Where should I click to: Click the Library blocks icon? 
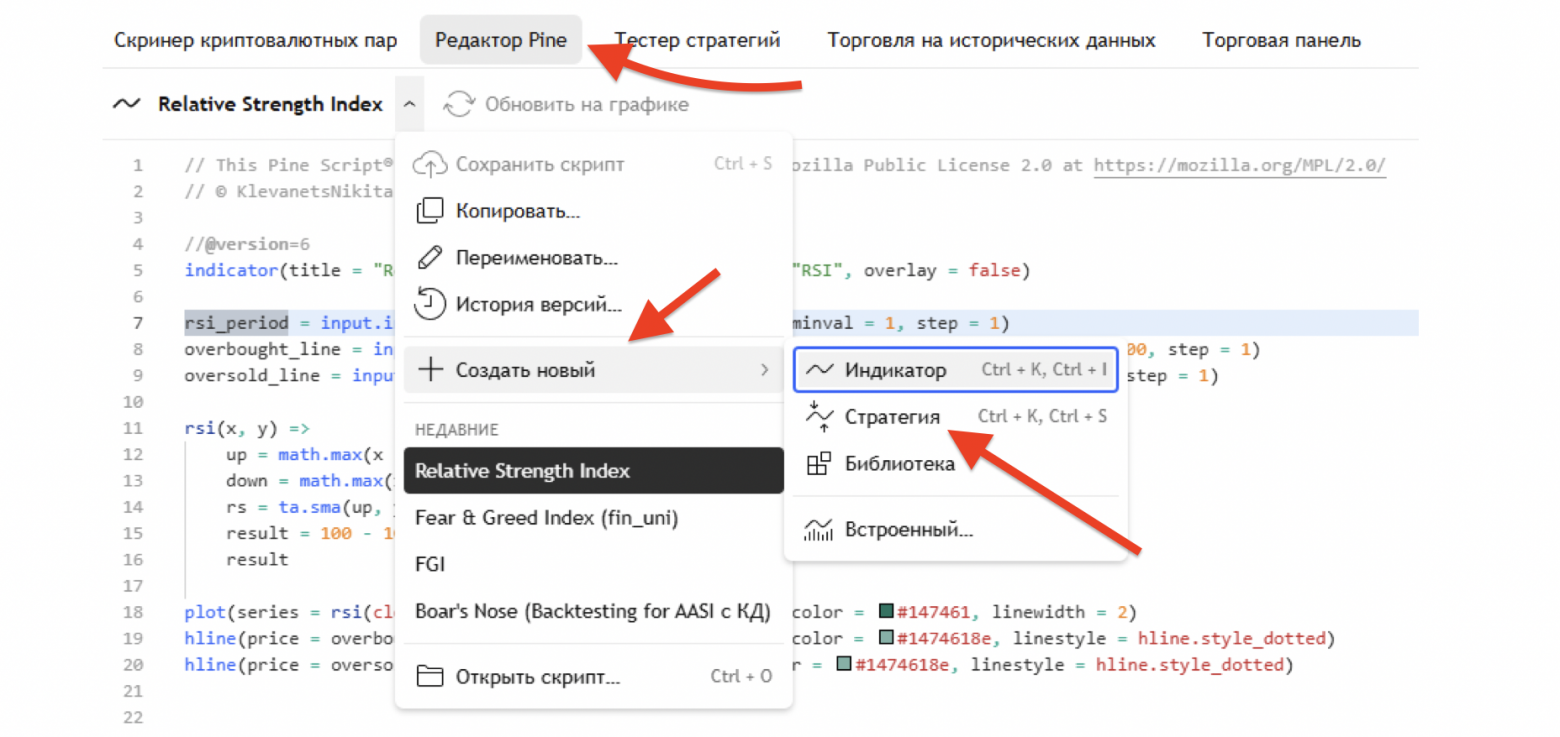point(819,464)
